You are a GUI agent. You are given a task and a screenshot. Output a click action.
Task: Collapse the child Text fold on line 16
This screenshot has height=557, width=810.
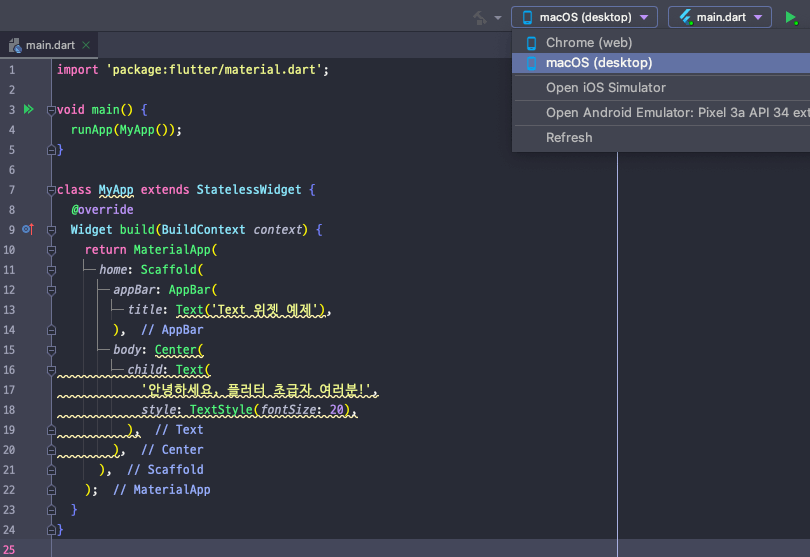pos(51,370)
